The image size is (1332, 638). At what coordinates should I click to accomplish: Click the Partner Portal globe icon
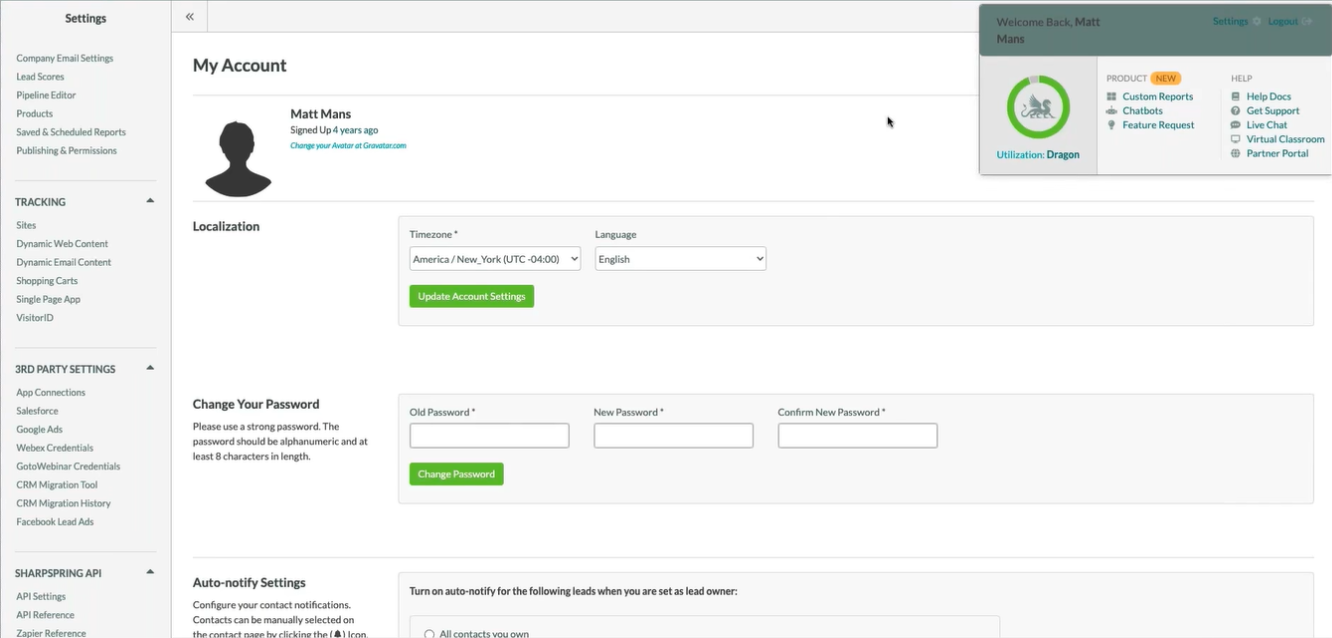point(1236,153)
